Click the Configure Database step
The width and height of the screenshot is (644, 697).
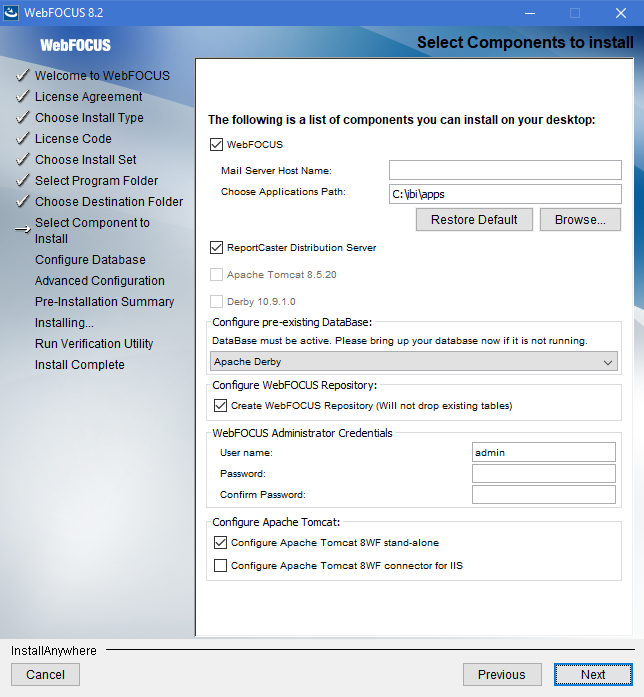[90, 260]
